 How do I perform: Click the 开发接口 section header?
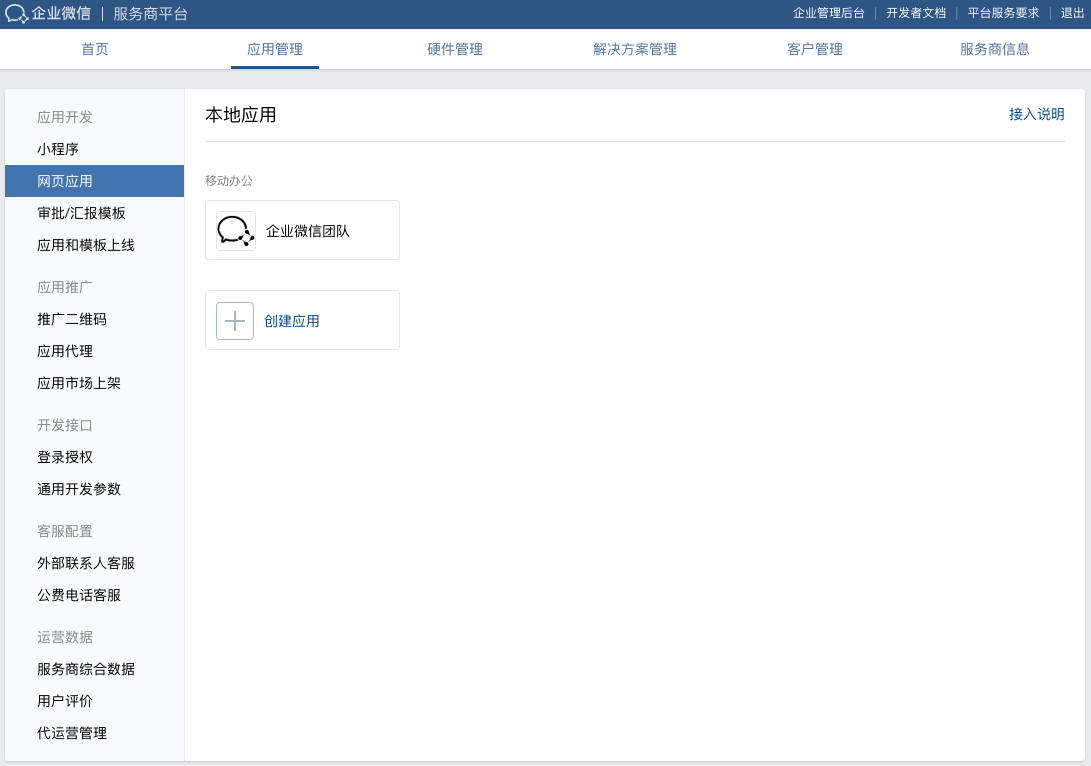click(65, 425)
